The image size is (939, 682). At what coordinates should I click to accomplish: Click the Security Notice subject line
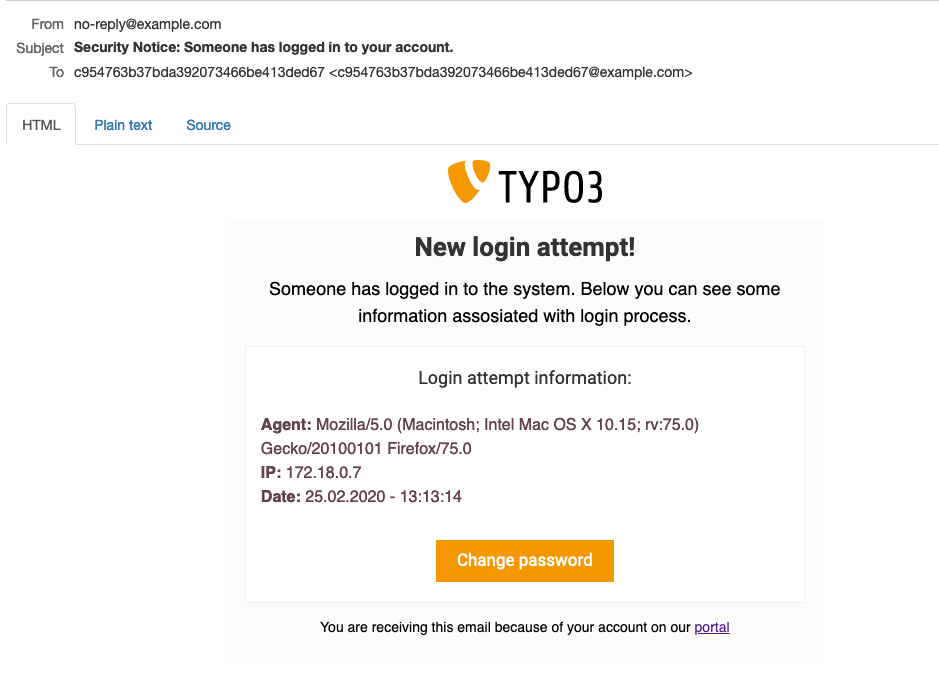coord(263,47)
